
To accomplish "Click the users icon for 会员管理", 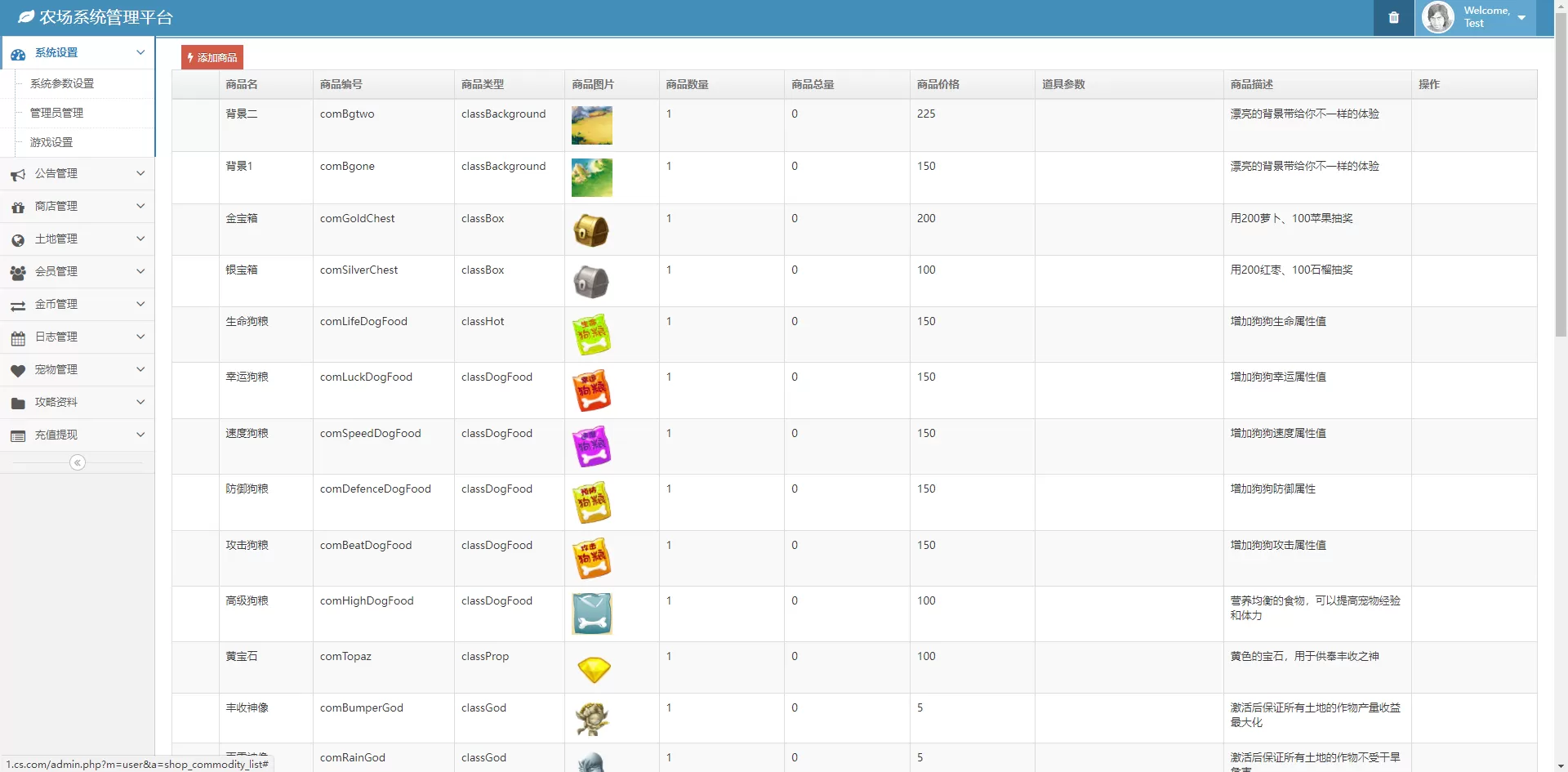I will pos(18,272).
